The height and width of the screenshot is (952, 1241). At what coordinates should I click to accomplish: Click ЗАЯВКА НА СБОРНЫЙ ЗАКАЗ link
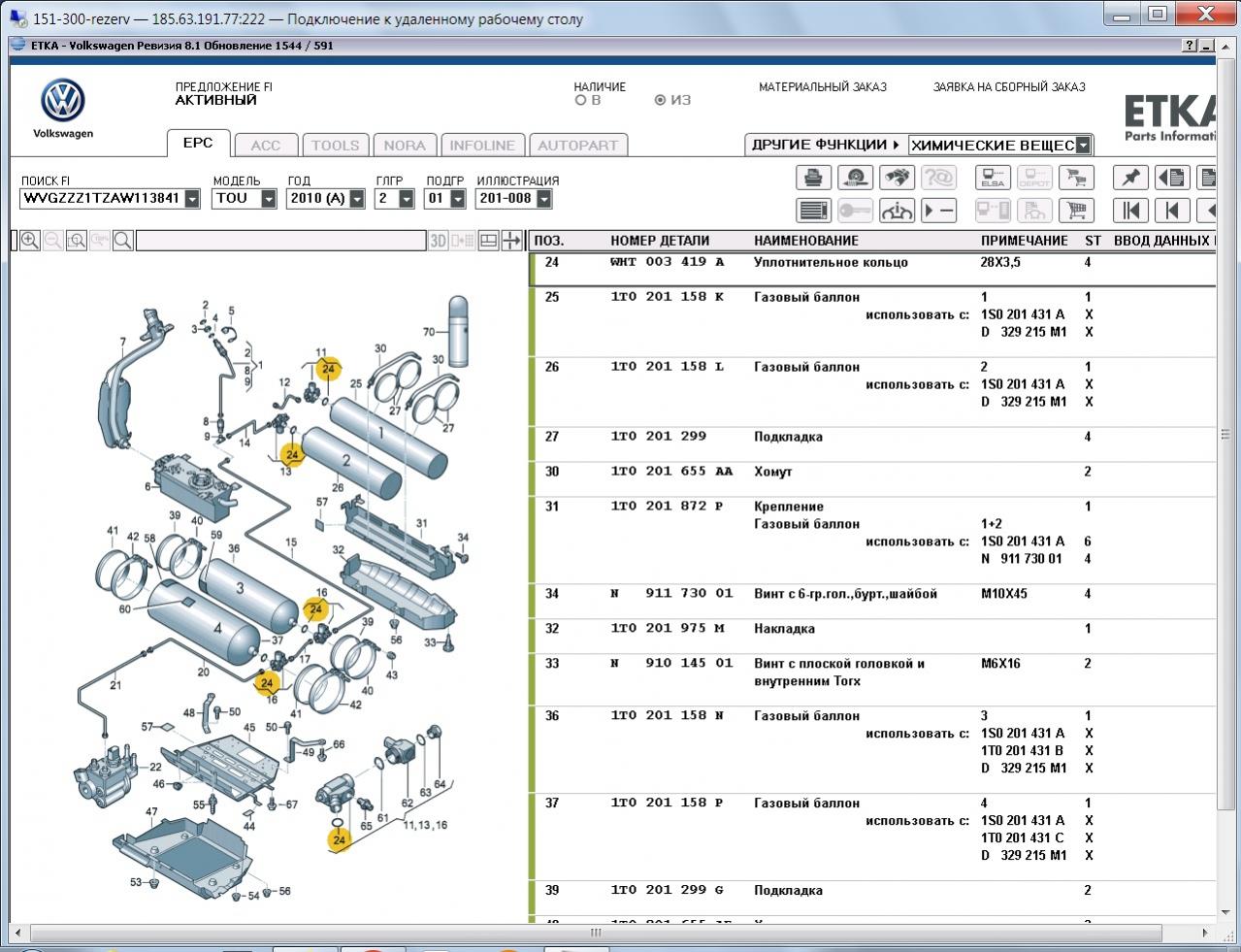(x=1009, y=86)
